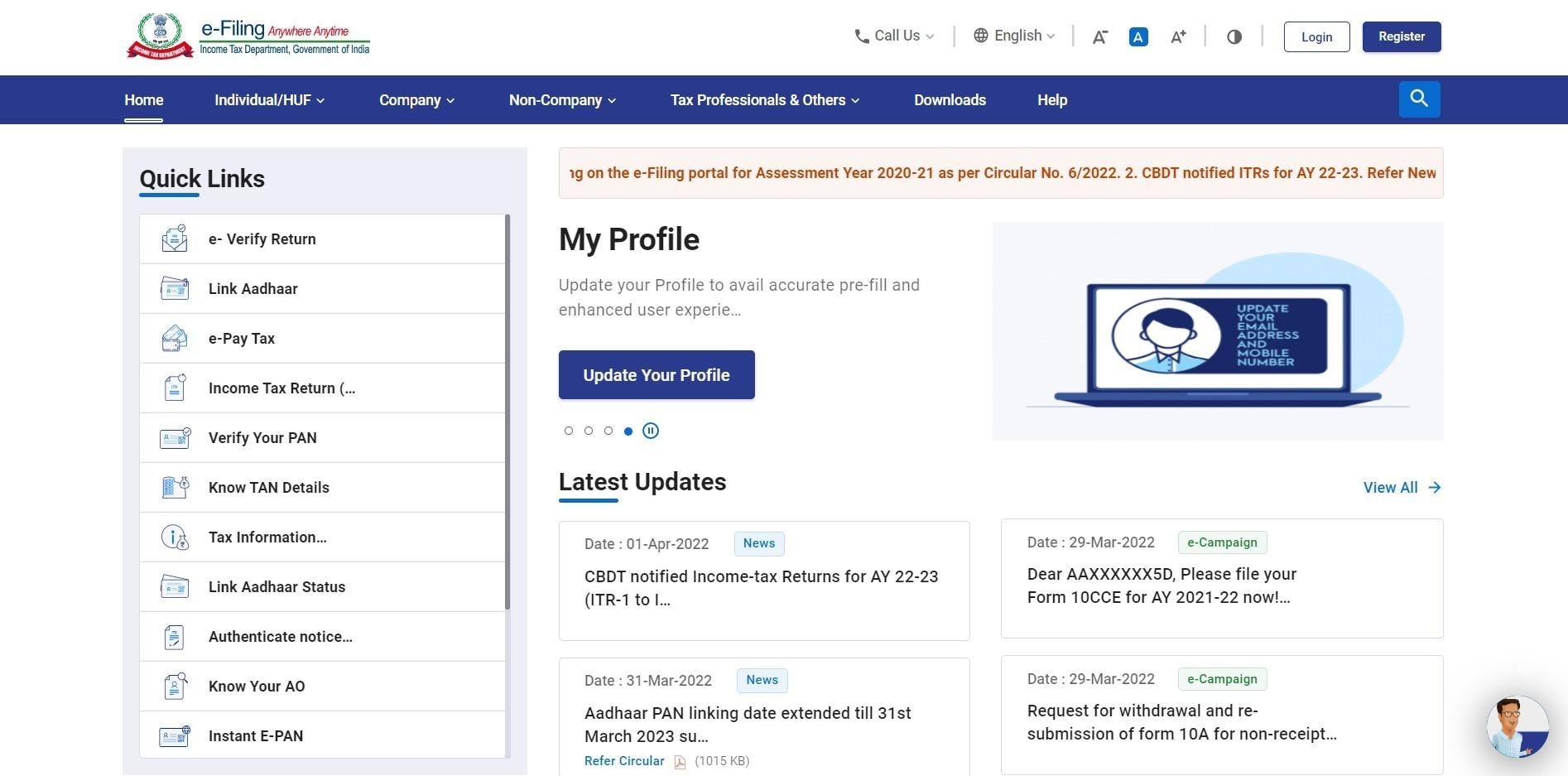
Task: Open the PDF icon next to Refer Circular
Action: pos(679,761)
